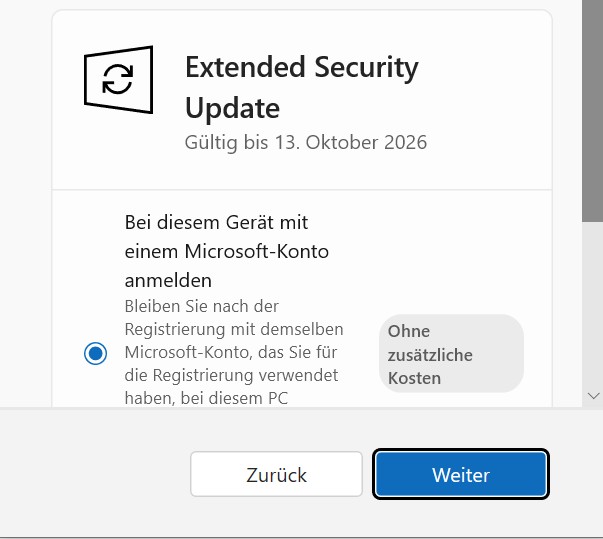
Task: Click the Windows update sync icon
Action: pos(118,80)
